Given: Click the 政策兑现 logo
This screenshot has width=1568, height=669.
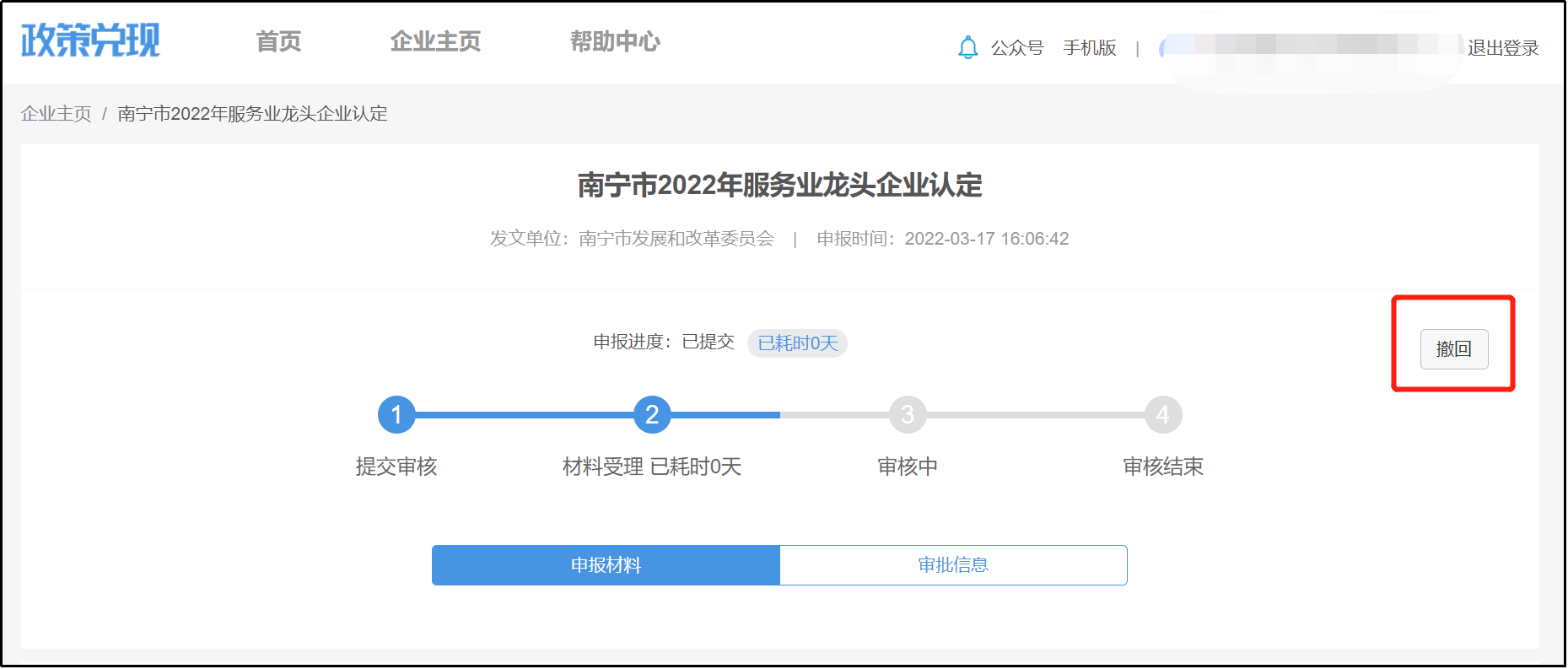Looking at the screenshot, I should (x=90, y=40).
